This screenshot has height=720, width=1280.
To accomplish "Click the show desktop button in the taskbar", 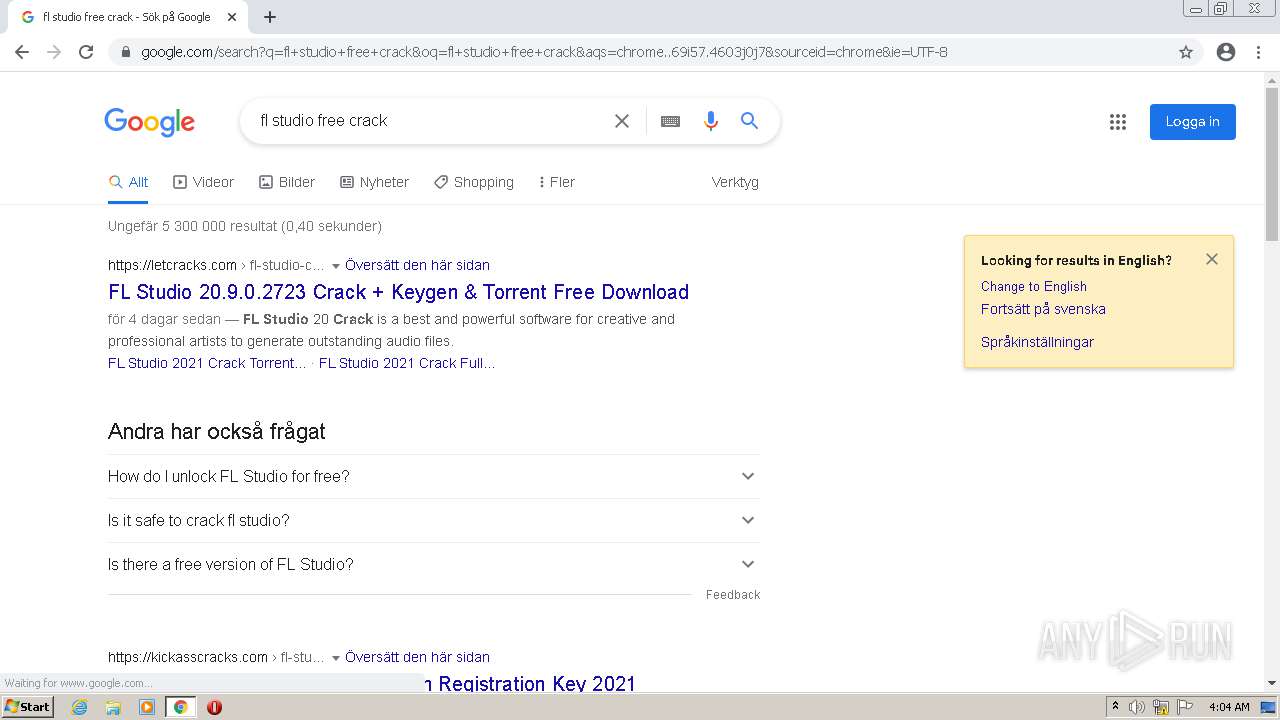I will point(1269,707).
